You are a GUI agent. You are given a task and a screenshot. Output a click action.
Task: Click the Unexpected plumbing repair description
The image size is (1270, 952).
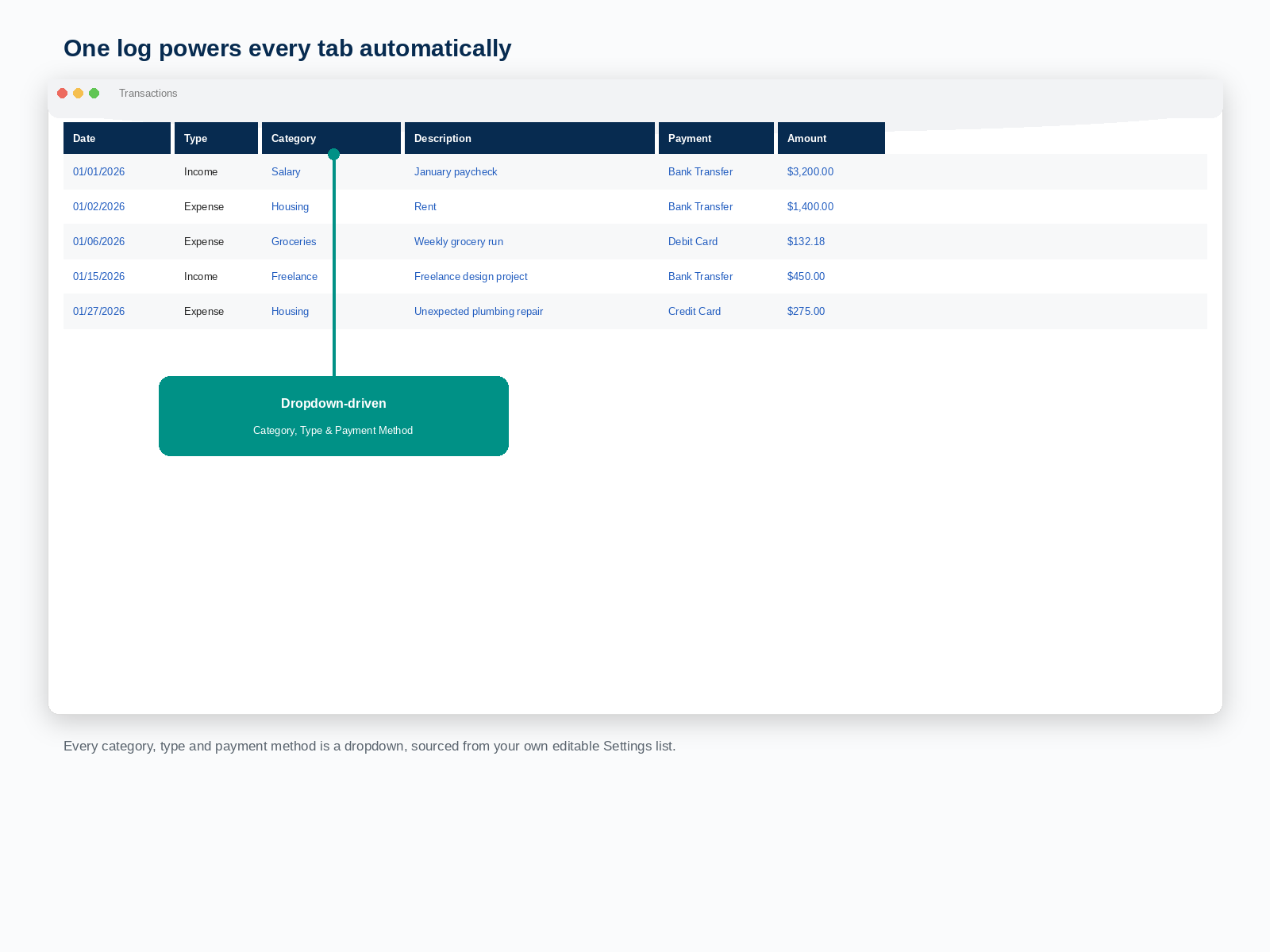coord(479,312)
